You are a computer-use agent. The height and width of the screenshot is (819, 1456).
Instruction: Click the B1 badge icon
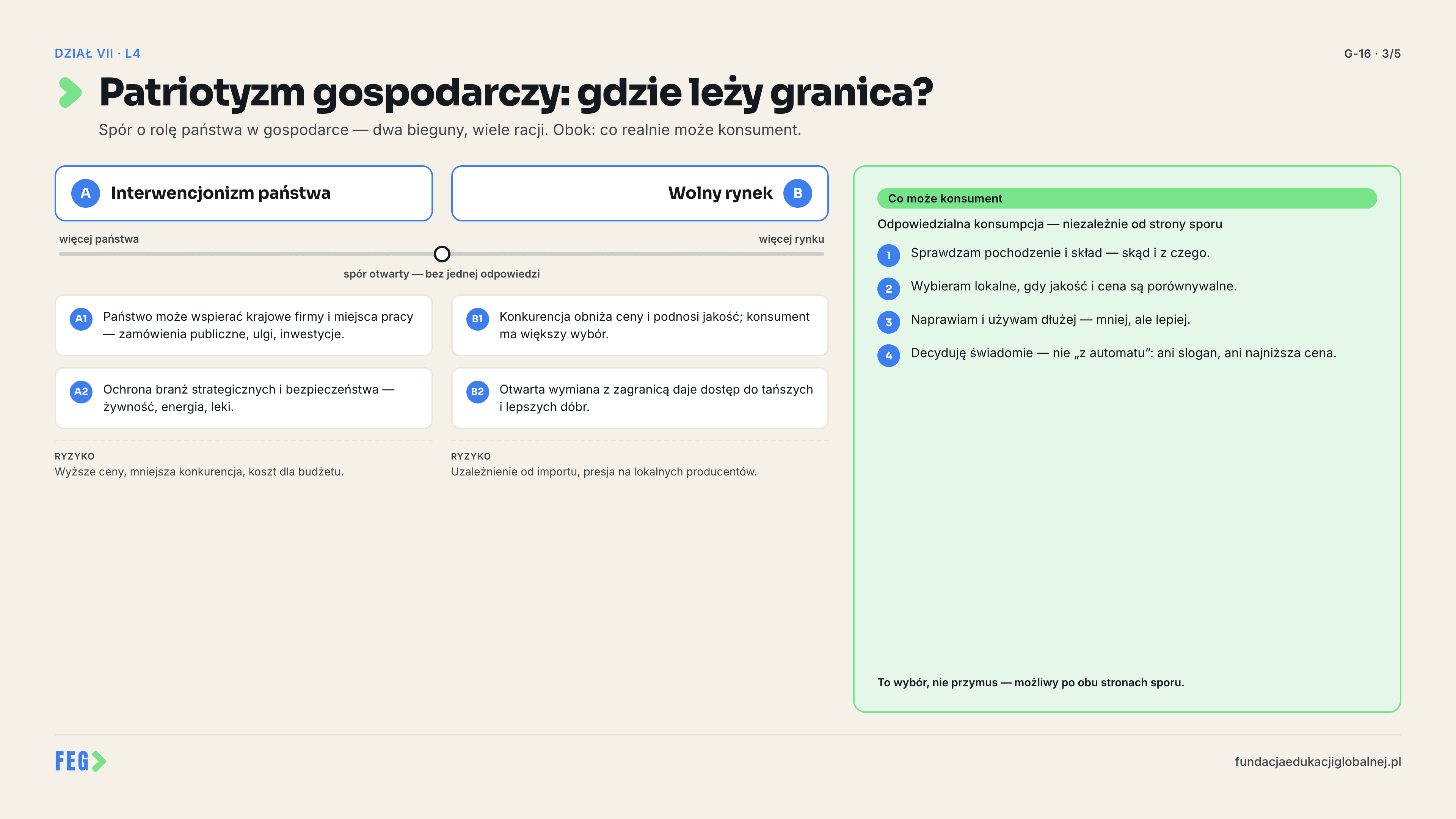click(x=478, y=319)
